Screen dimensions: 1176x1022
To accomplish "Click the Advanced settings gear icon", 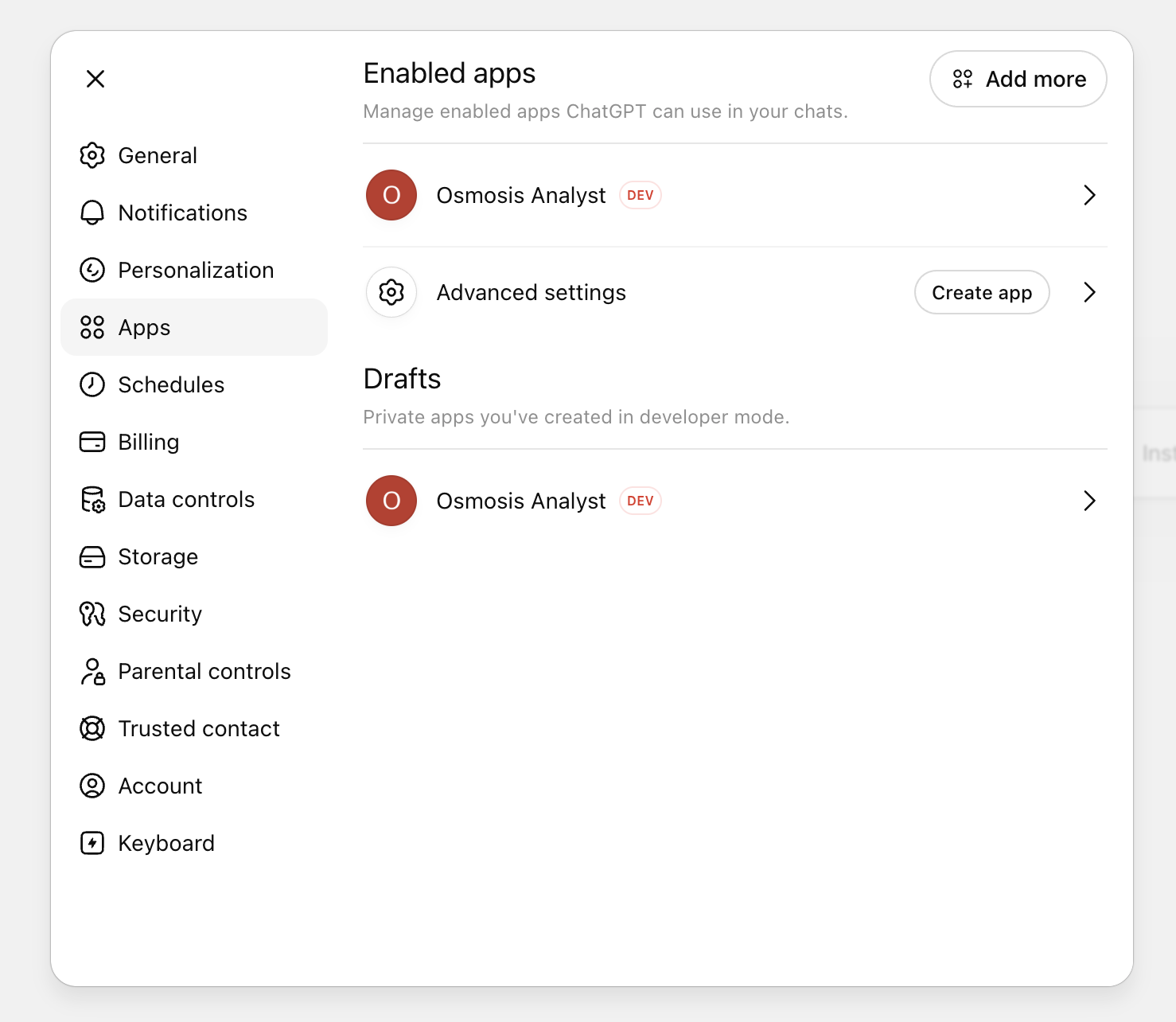I will pyautogui.click(x=391, y=292).
